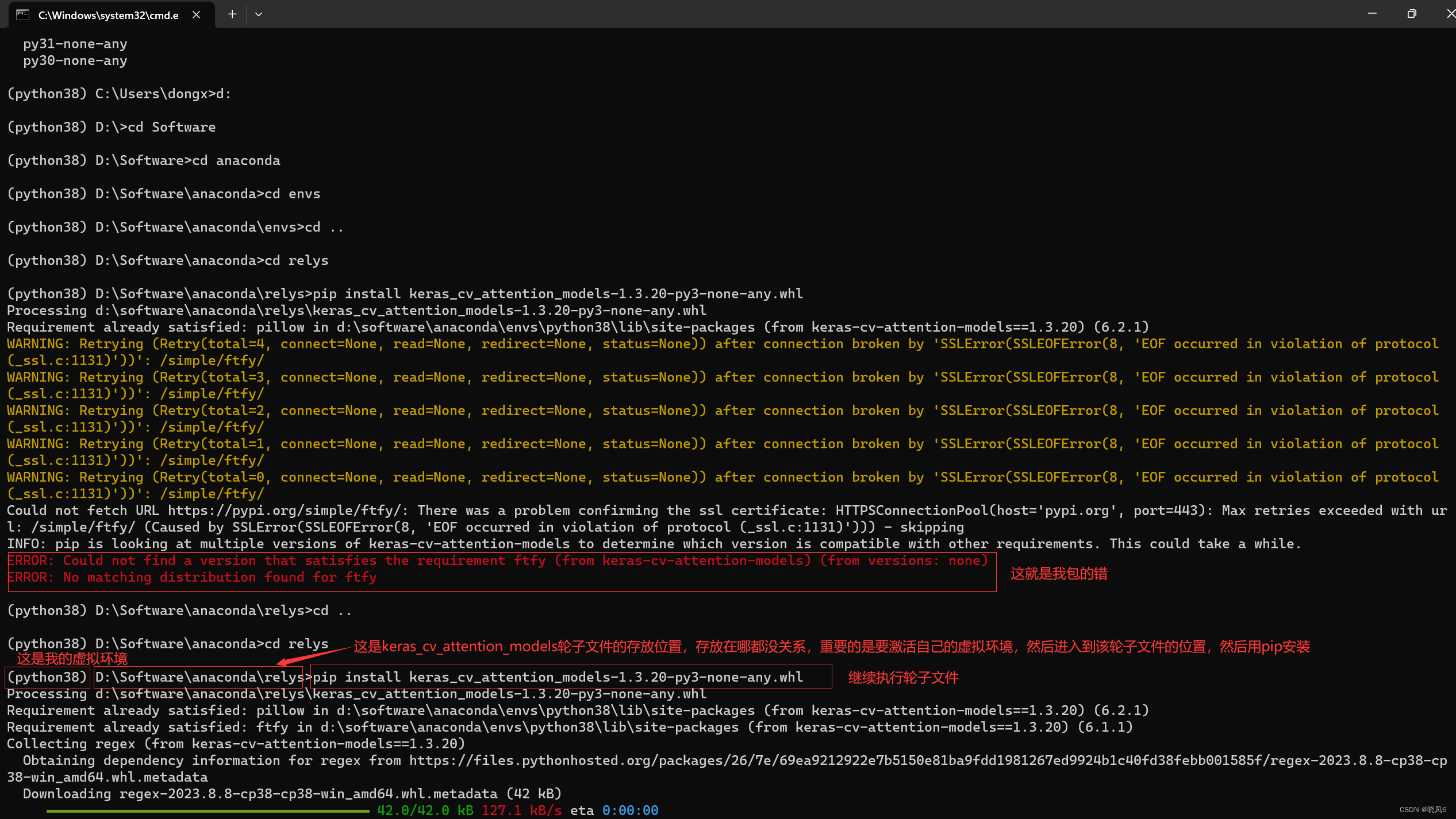Click the highlighted D:\Software\anaconda\relys path

(197, 676)
